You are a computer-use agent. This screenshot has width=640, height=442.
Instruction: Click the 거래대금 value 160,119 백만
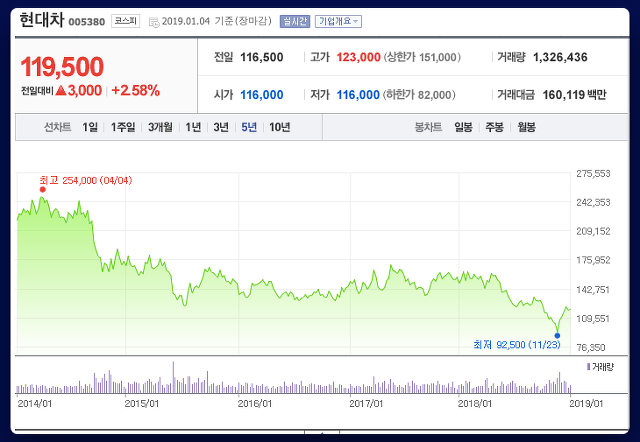tap(574, 95)
